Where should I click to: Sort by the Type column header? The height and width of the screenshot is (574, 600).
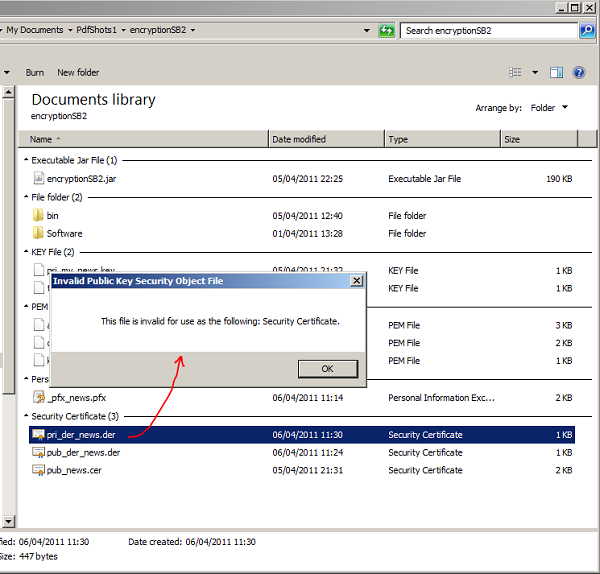pos(442,139)
